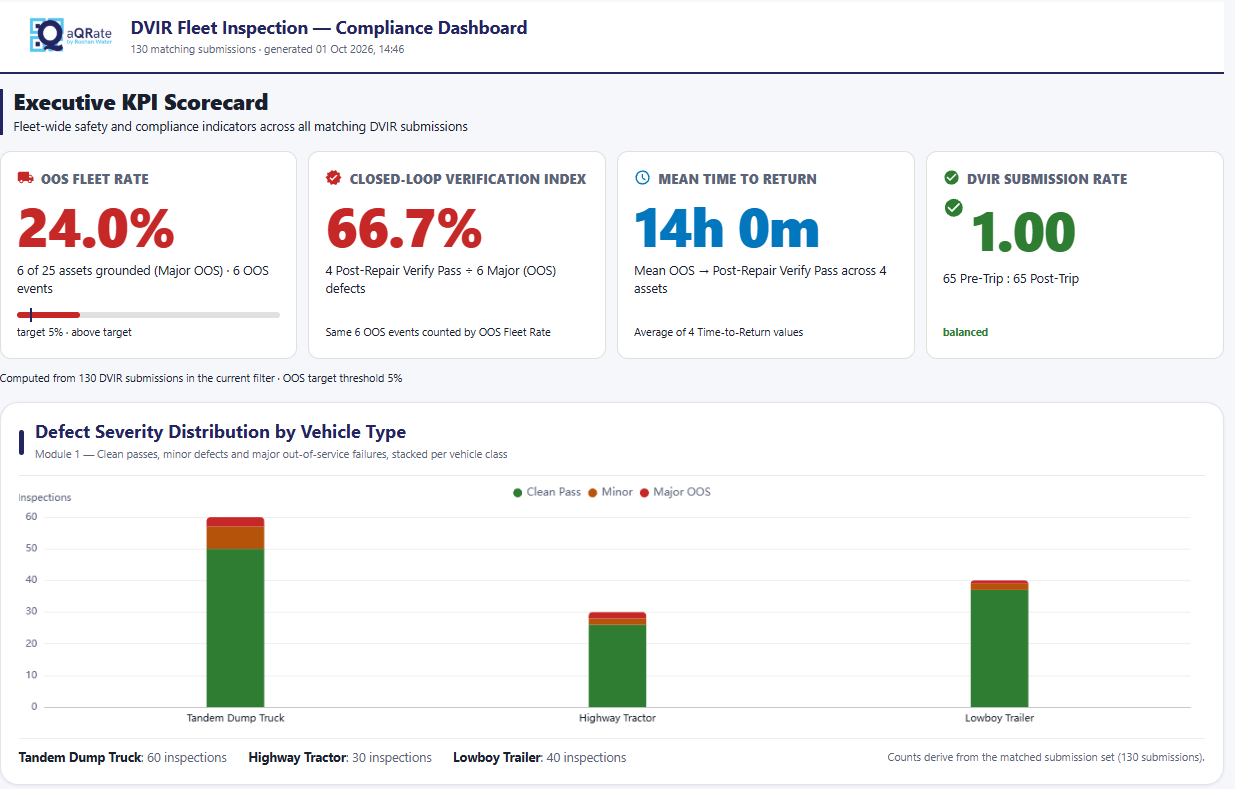The height and width of the screenshot is (789, 1235).
Task: Click the Lowboy Trailer axis label
Action: point(999,718)
